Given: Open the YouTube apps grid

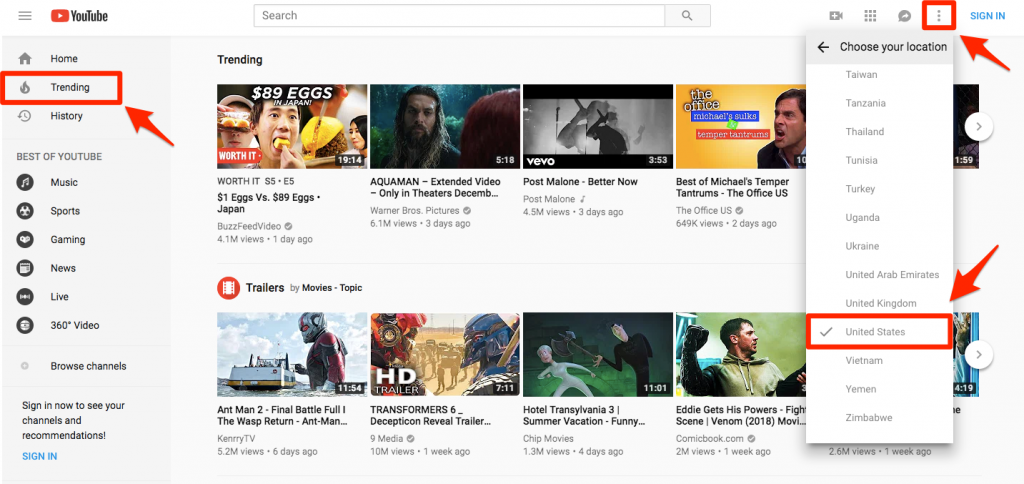Looking at the screenshot, I should 870,16.
